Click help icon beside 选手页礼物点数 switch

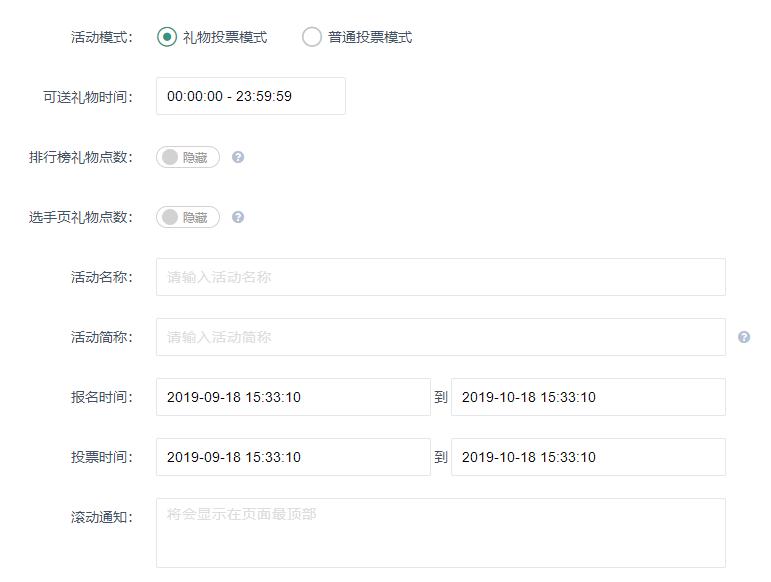tap(238, 217)
